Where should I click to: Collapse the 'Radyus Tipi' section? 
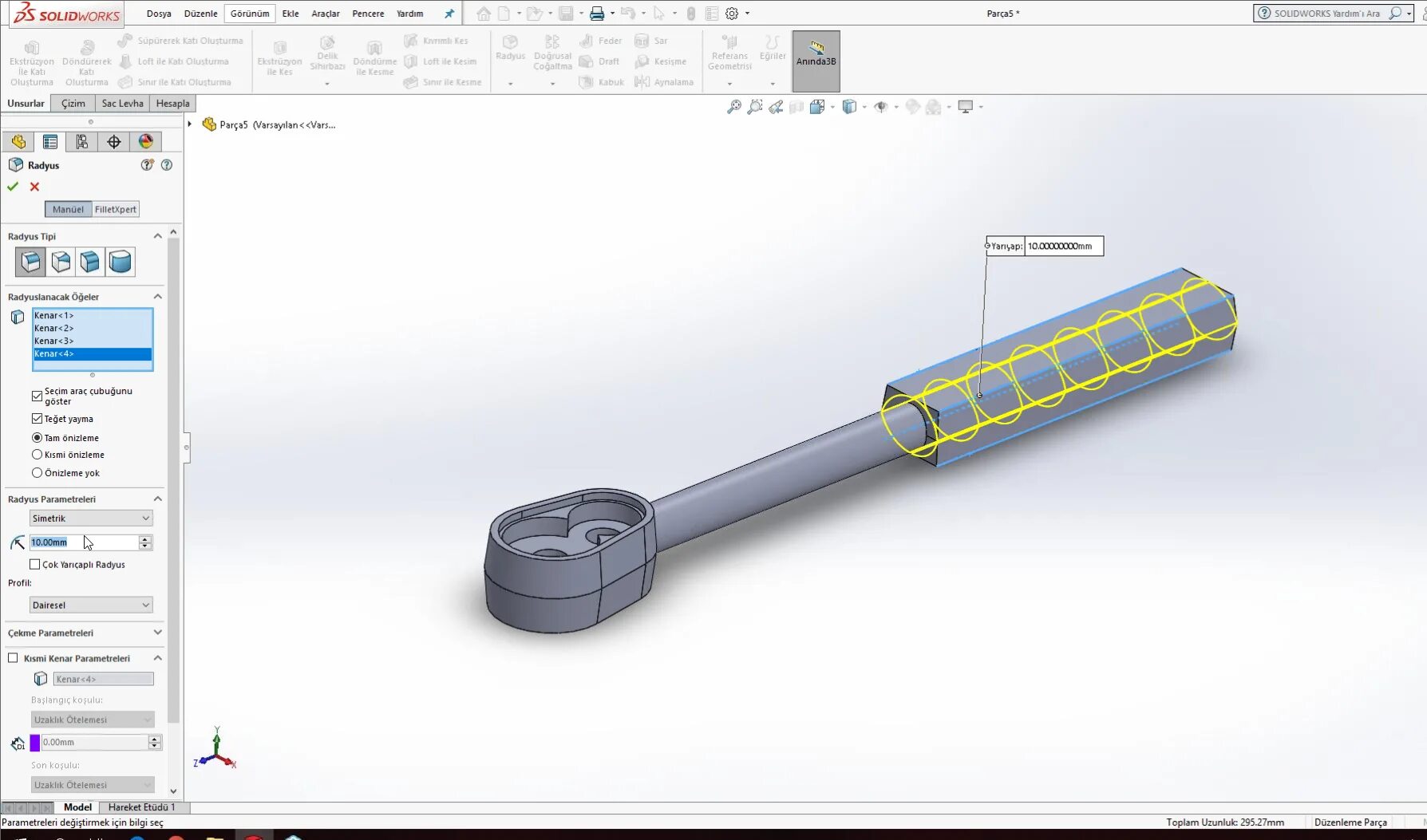157,236
